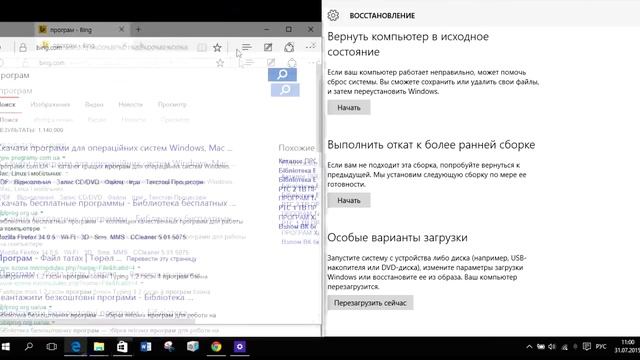Open the clock showing 11:00

[x=627, y=346]
